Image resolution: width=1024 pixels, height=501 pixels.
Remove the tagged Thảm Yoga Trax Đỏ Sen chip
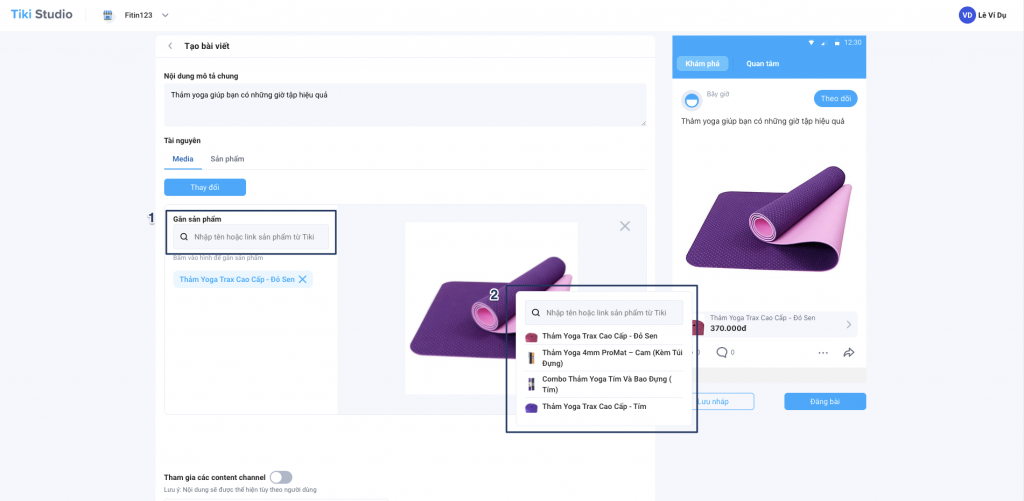click(302, 280)
